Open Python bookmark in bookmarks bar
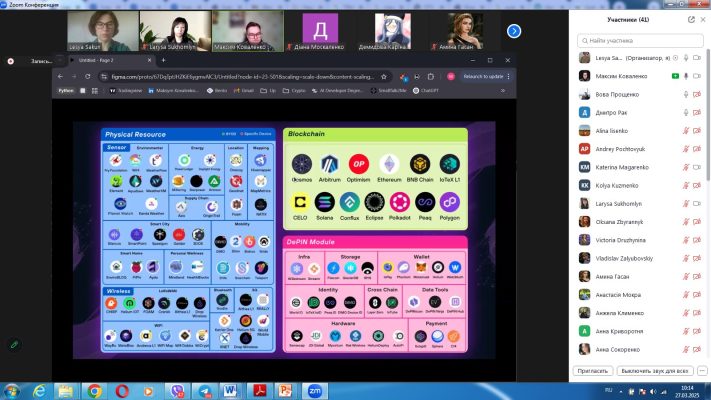This screenshot has width=711, height=400. pyautogui.click(x=66, y=91)
